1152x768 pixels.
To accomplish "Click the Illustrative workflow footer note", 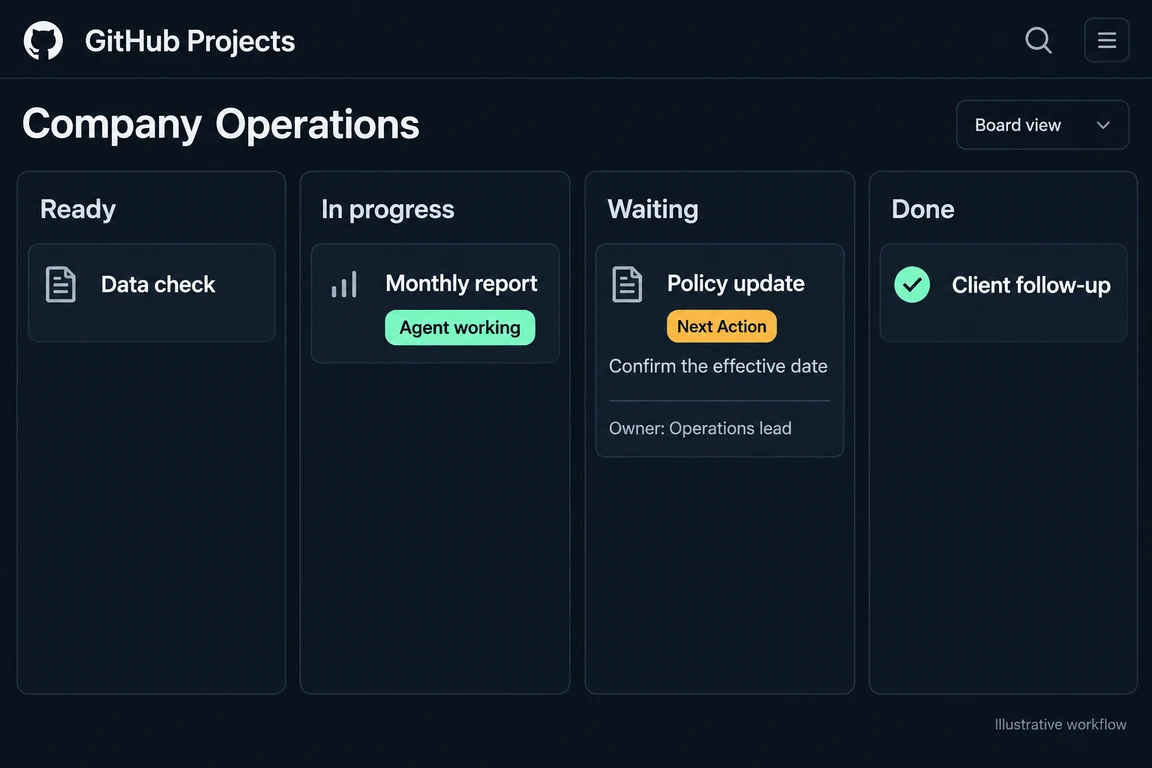I will click(1060, 725).
